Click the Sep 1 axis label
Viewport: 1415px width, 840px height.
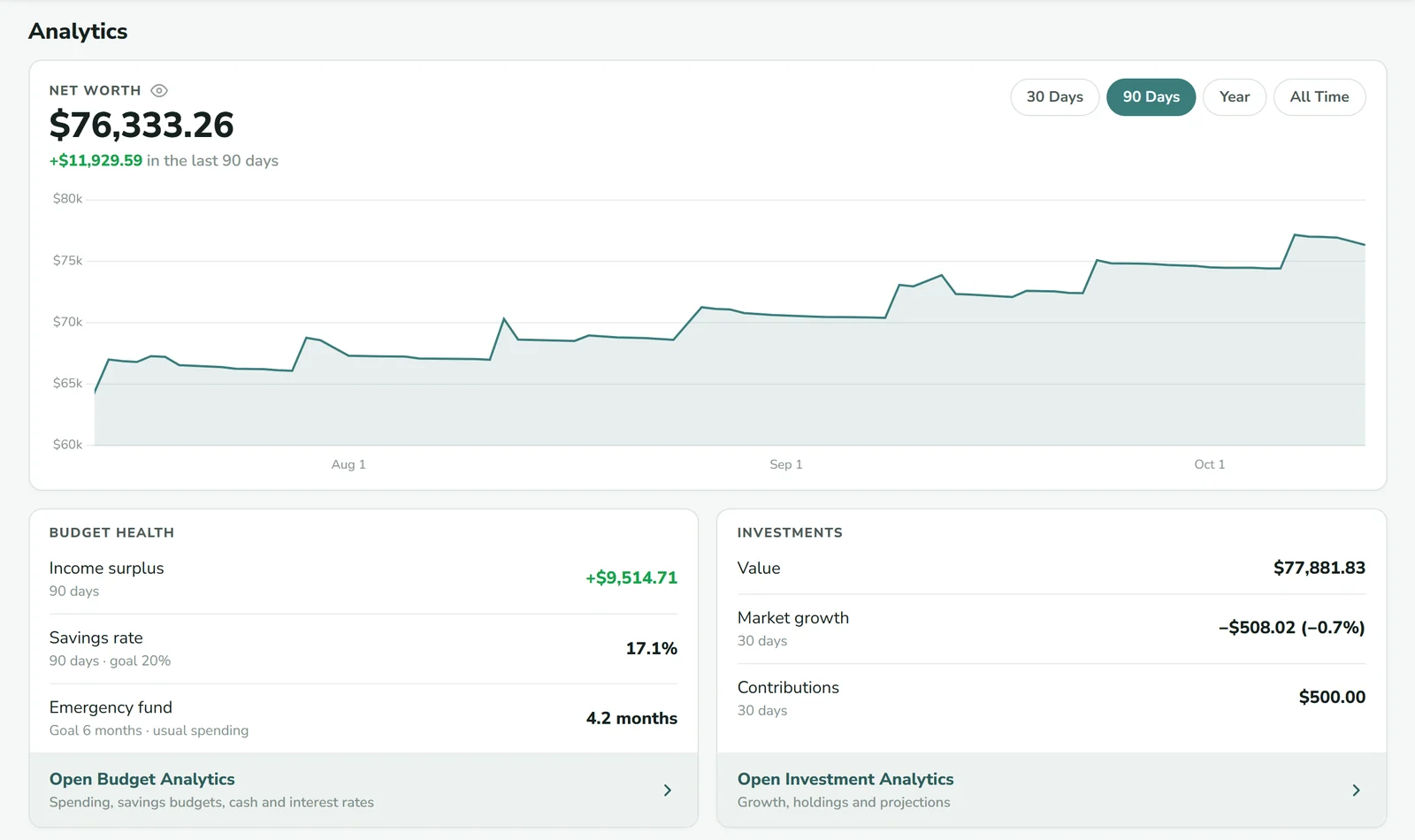[x=786, y=464]
